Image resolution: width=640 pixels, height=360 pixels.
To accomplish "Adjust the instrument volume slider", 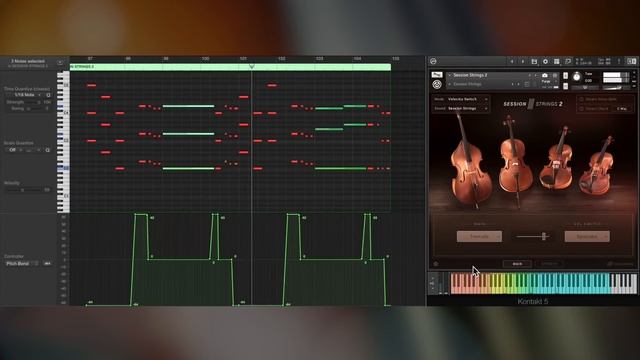I will pyautogui.click(x=615, y=87).
